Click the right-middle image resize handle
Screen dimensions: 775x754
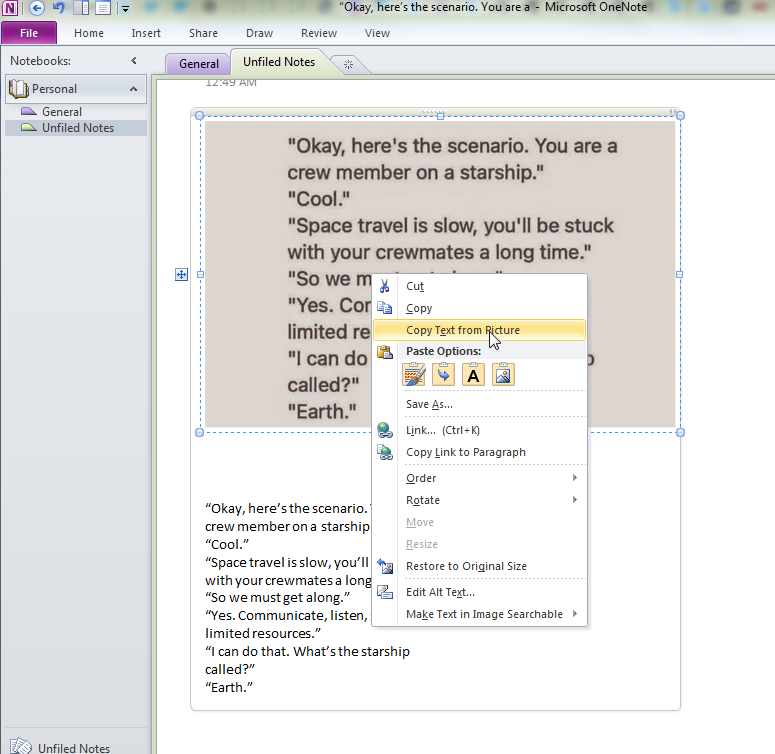click(x=679, y=274)
